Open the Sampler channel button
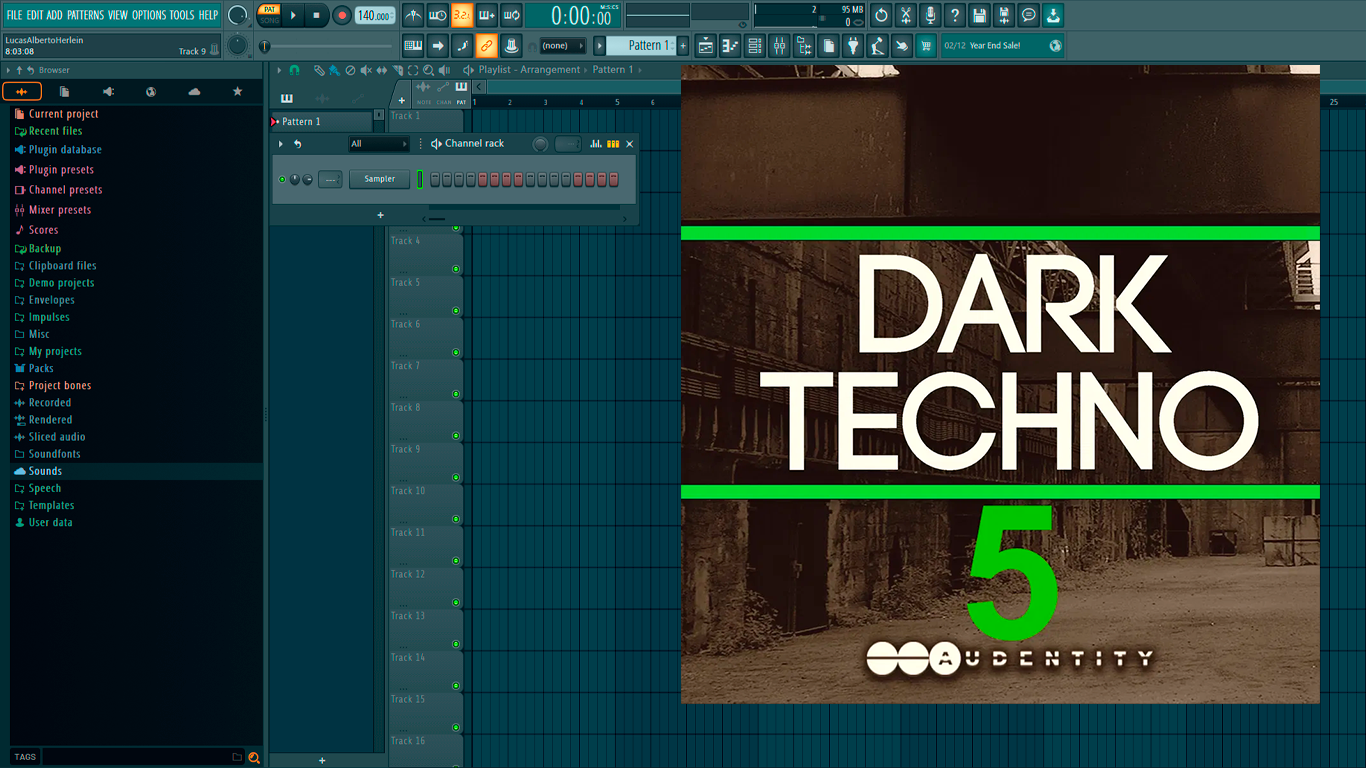Screen dimensions: 1366x768 pyautogui.click(x=379, y=179)
